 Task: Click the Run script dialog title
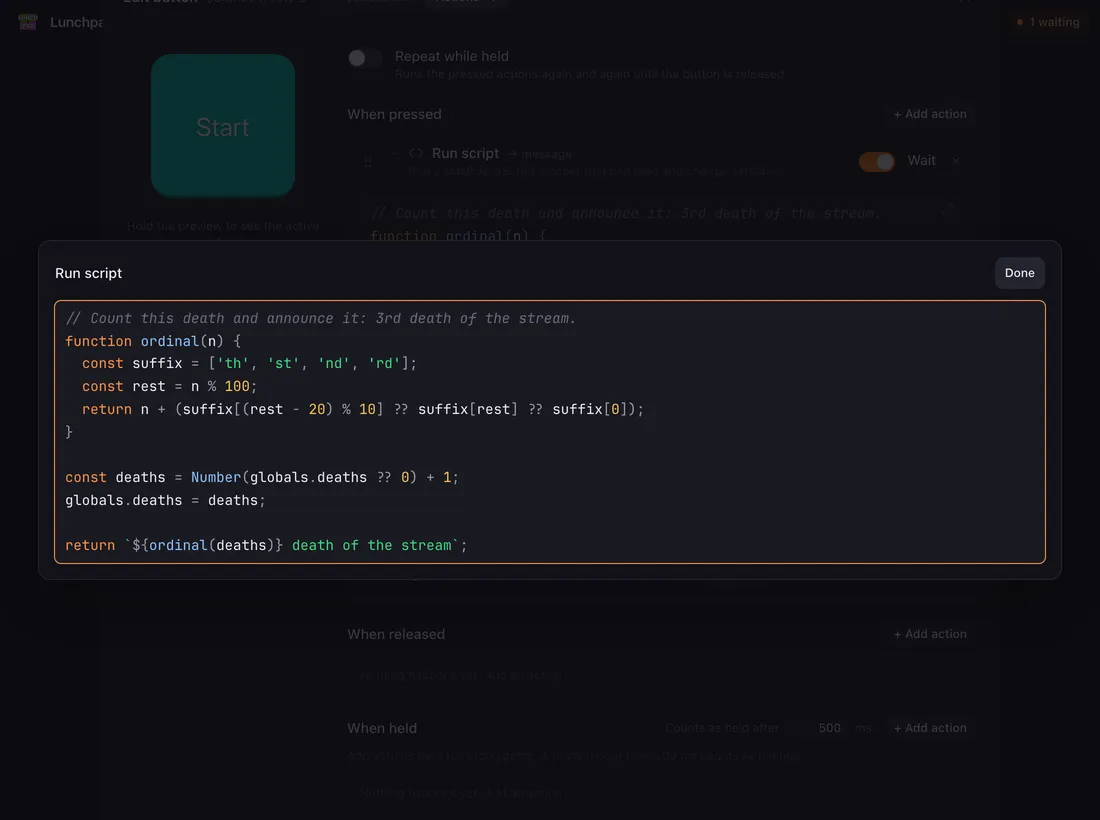tap(88, 273)
